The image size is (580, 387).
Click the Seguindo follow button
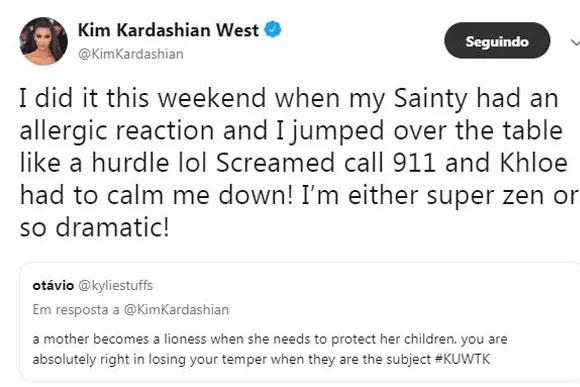coord(497,40)
